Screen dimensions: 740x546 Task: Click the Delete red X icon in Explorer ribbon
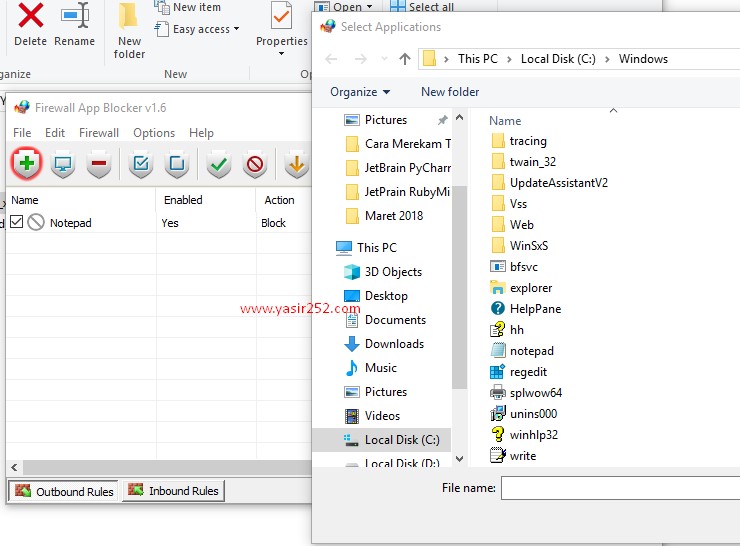coord(31,16)
